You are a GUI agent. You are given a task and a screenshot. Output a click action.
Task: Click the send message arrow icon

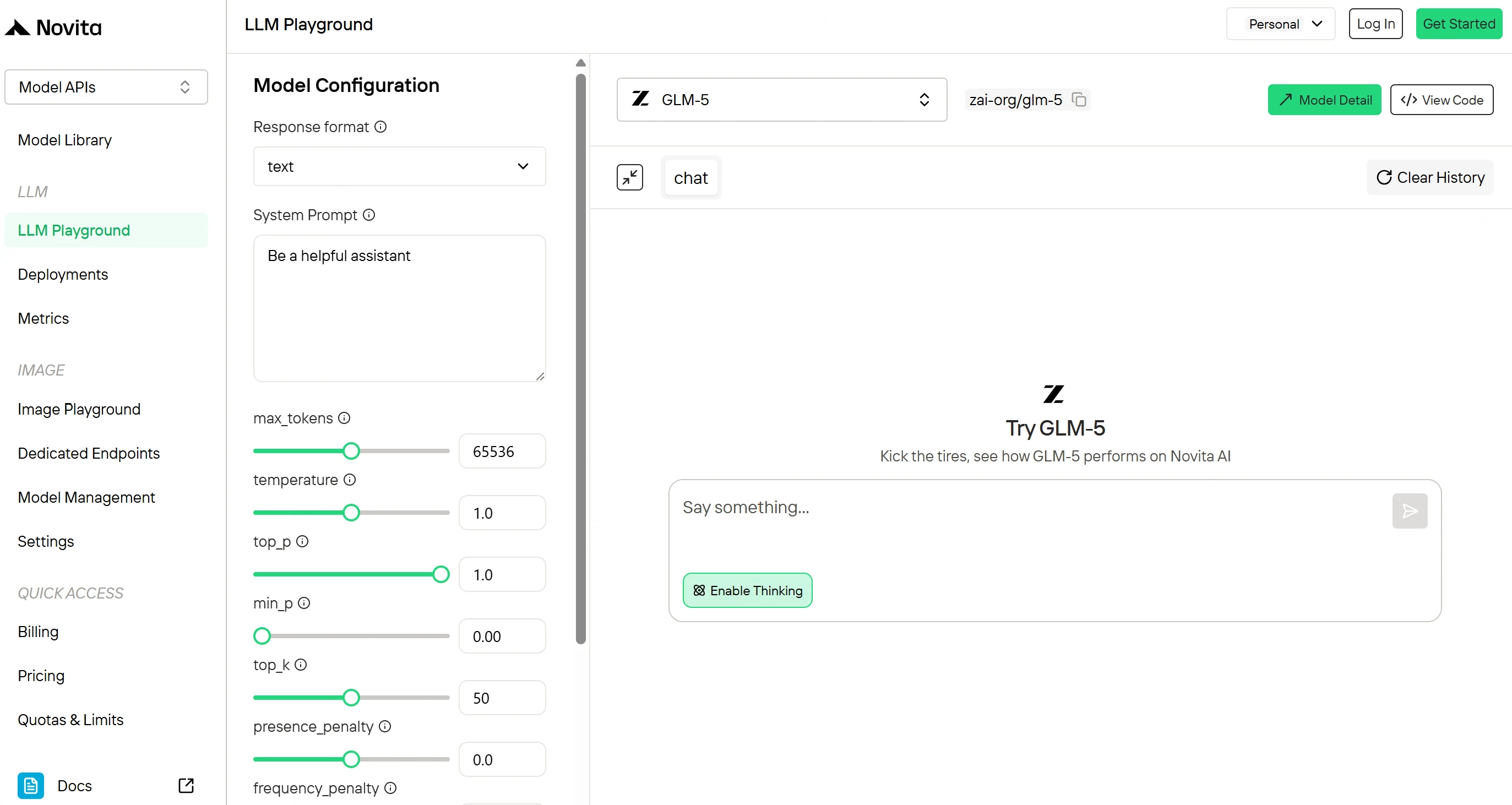1410,510
